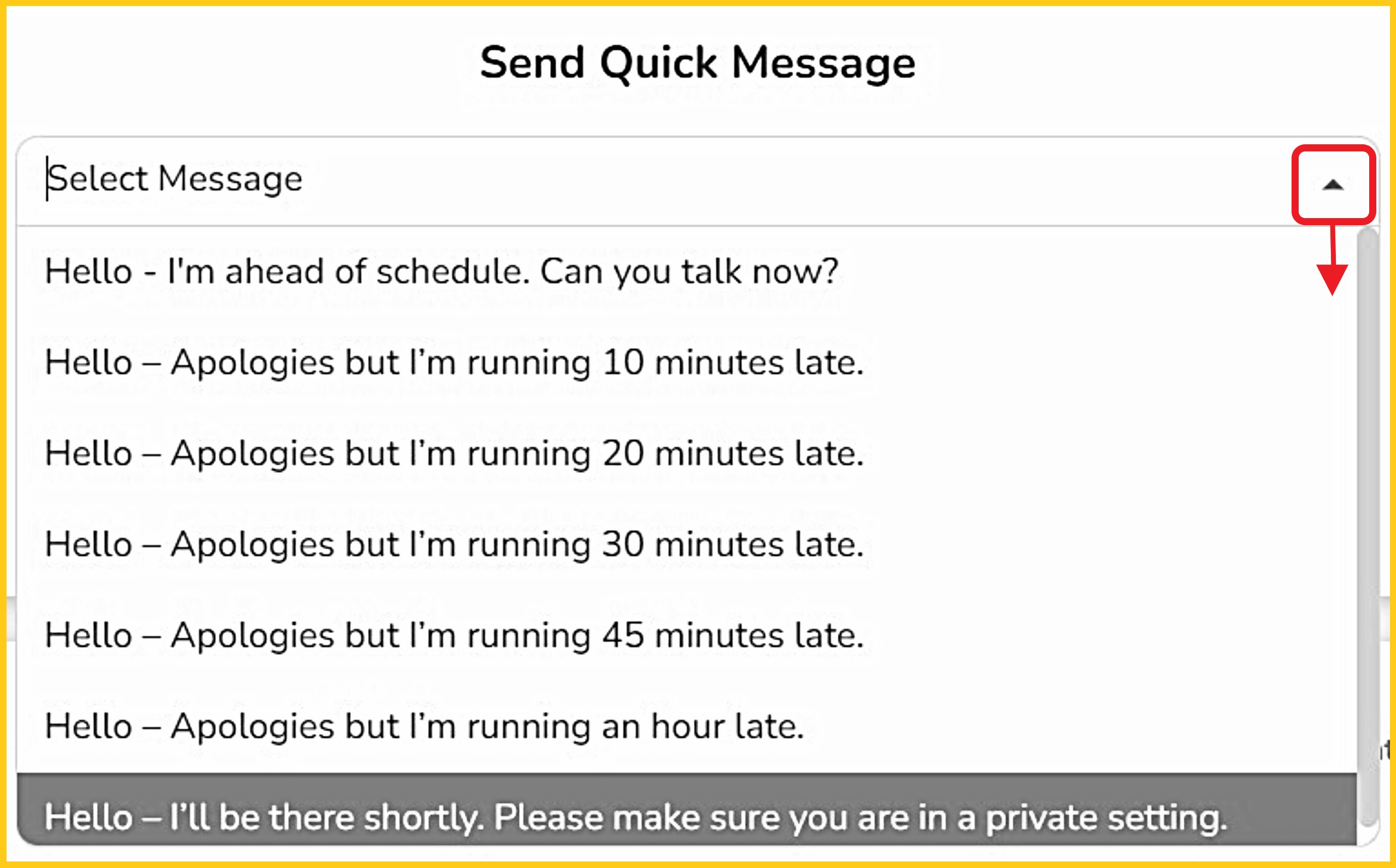Send the 20 minute delay apology option

(x=454, y=454)
